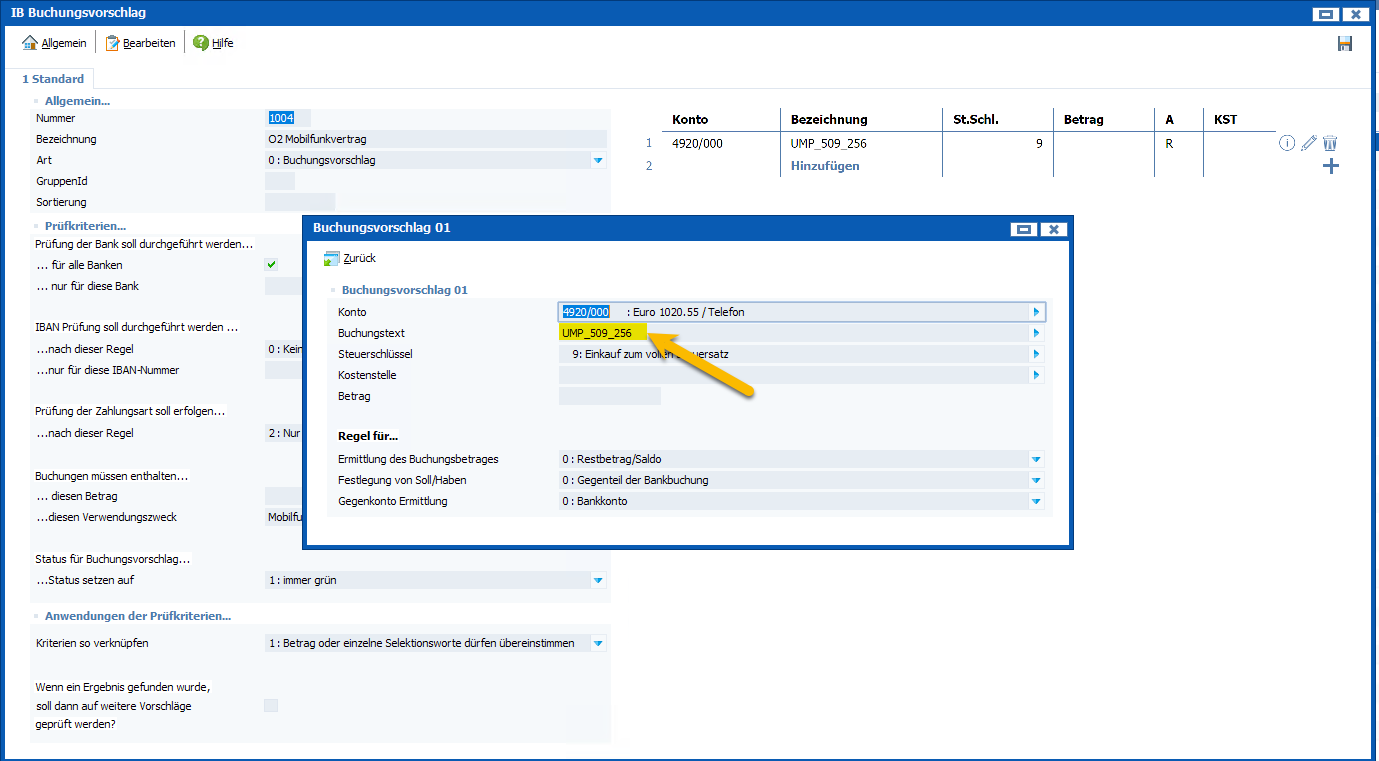
Task: Open the 'Gegenkonto Ermittlung' dropdown
Action: [1037, 502]
